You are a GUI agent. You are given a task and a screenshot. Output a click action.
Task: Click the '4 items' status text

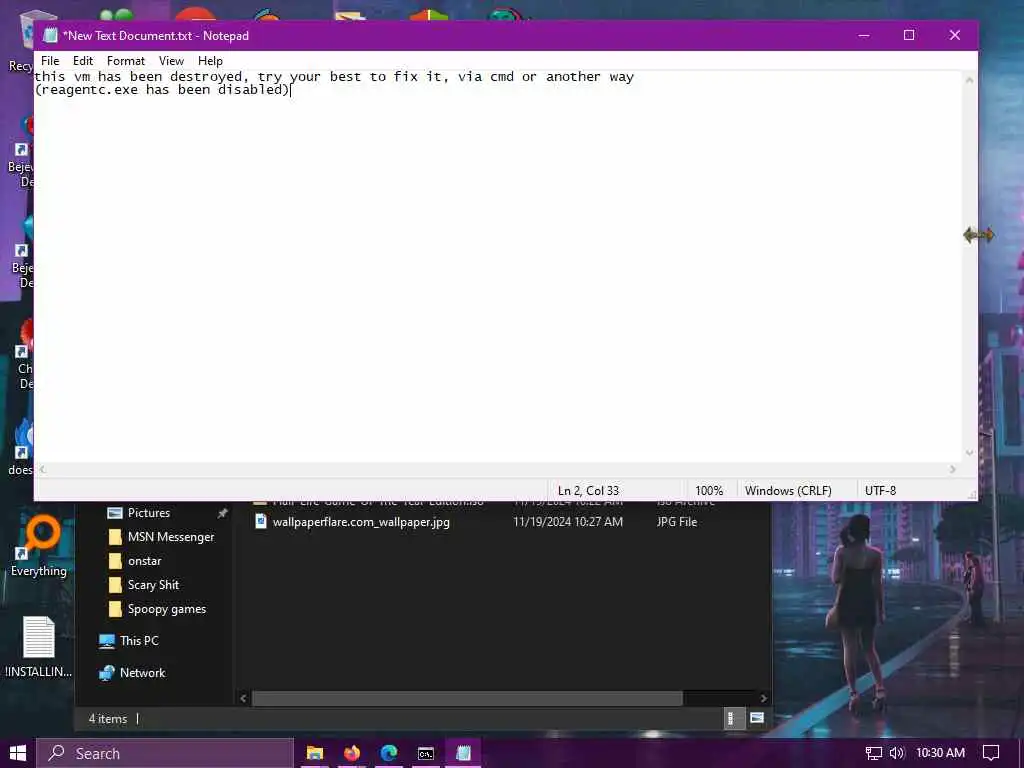[x=108, y=719]
